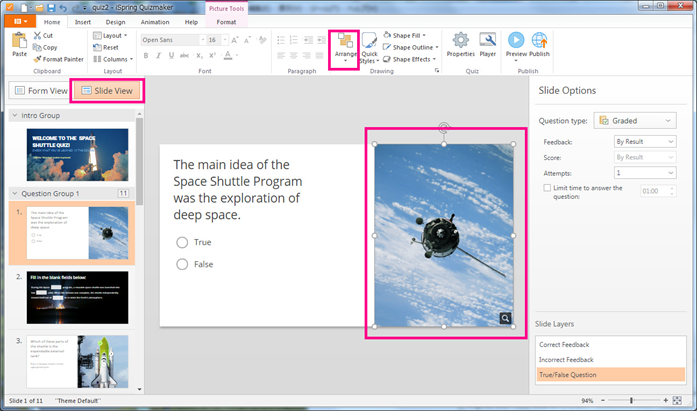Open the Picture Tools Format tab
The height and width of the screenshot is (411, 697).
click(x=226, y=22)
